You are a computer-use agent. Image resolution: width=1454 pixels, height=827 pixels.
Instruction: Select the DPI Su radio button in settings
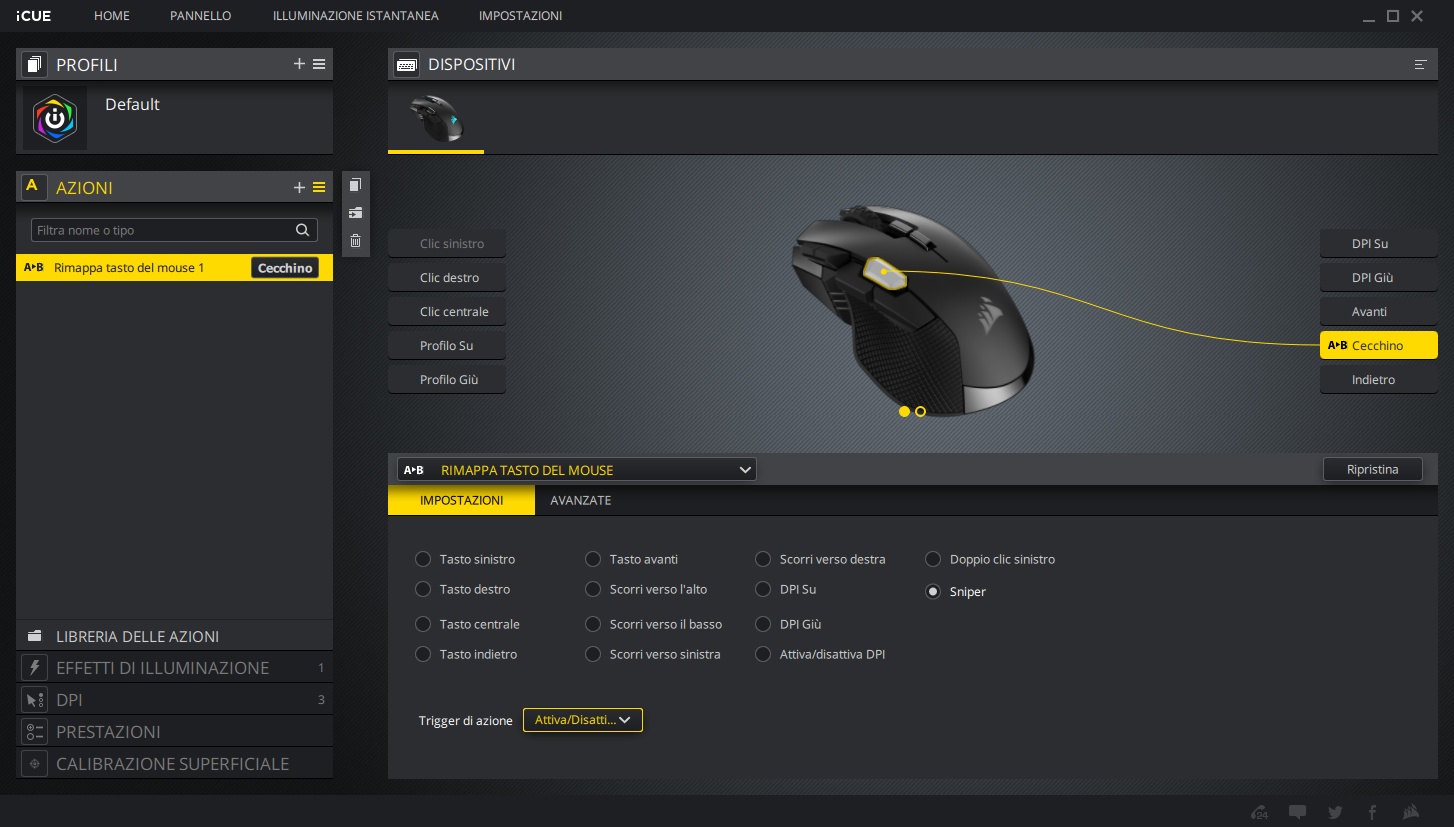(x=762, y=589)
